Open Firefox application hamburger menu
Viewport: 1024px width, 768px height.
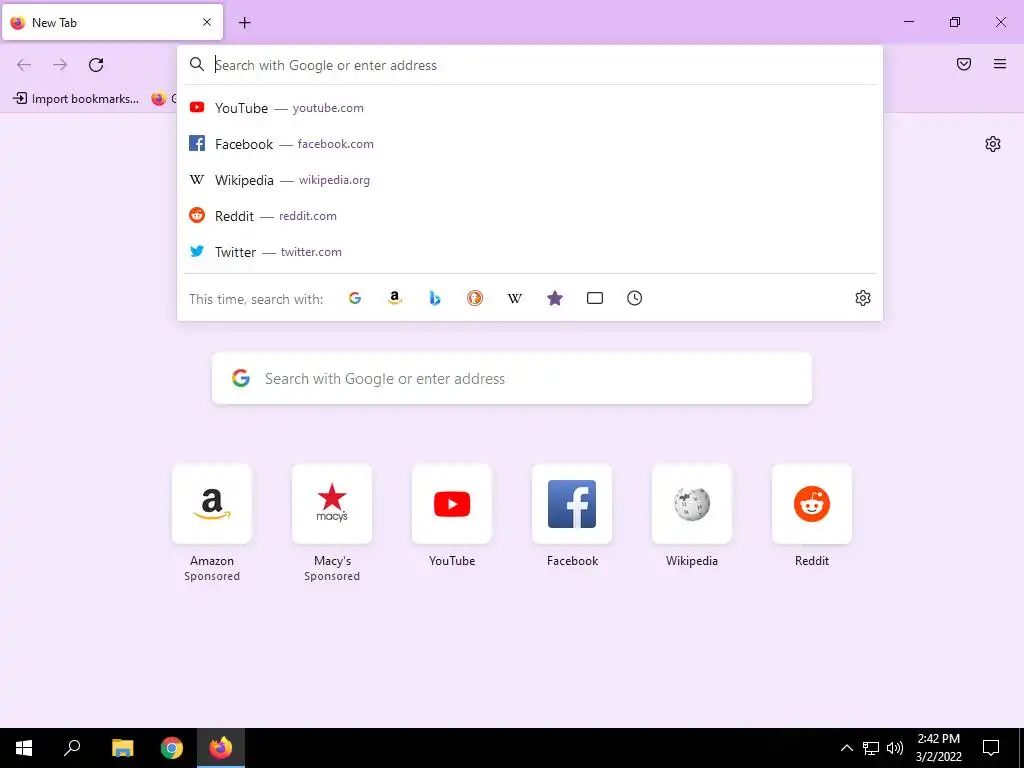1000,64
